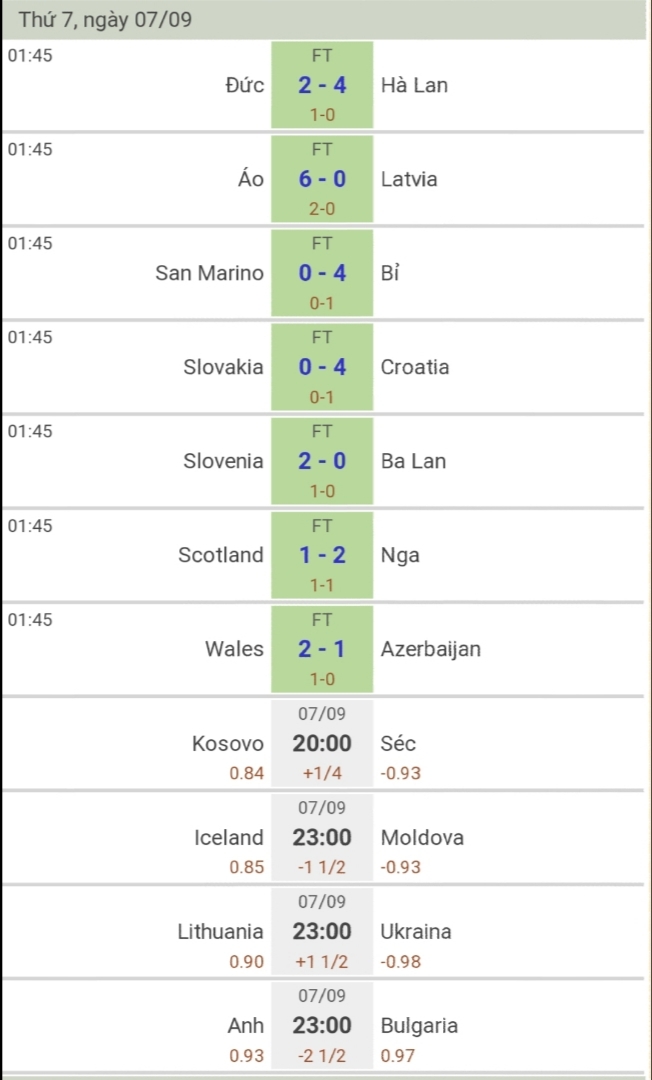Select the Ba Lan team name
The image size is (652, 1080).
[x=413, y=461]
